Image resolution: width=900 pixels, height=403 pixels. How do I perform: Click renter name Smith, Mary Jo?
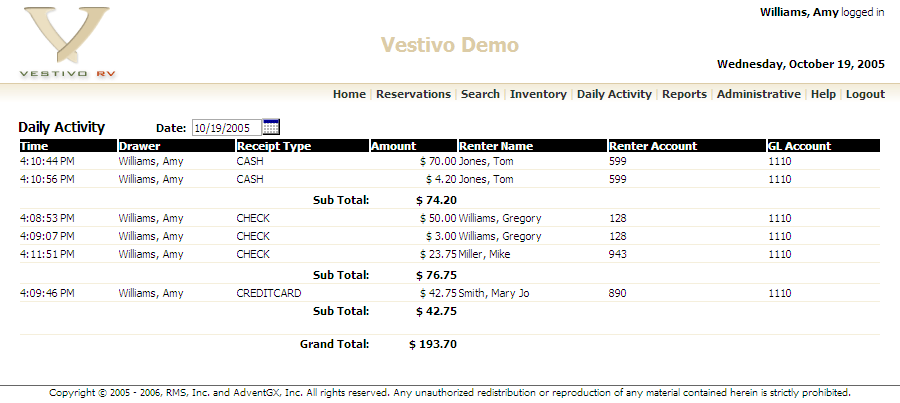494,293
